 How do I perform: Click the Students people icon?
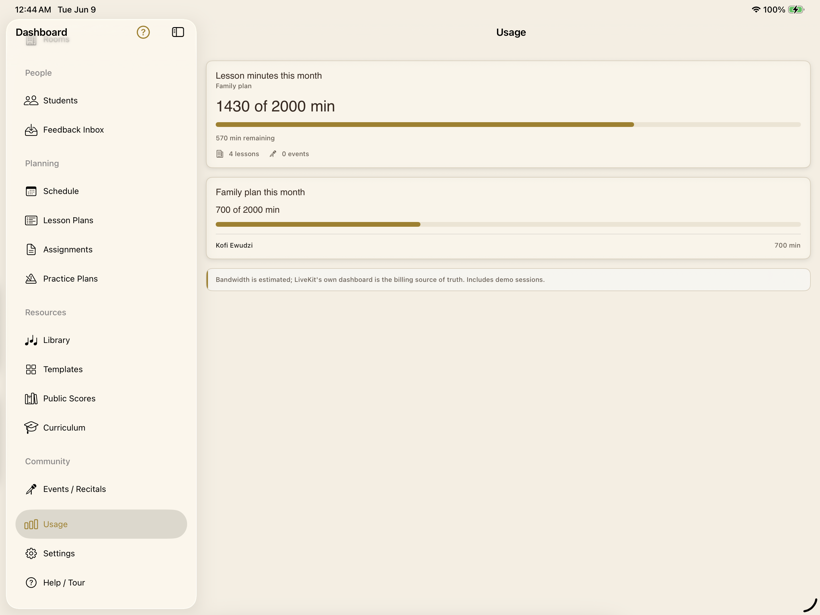(31, 100)
